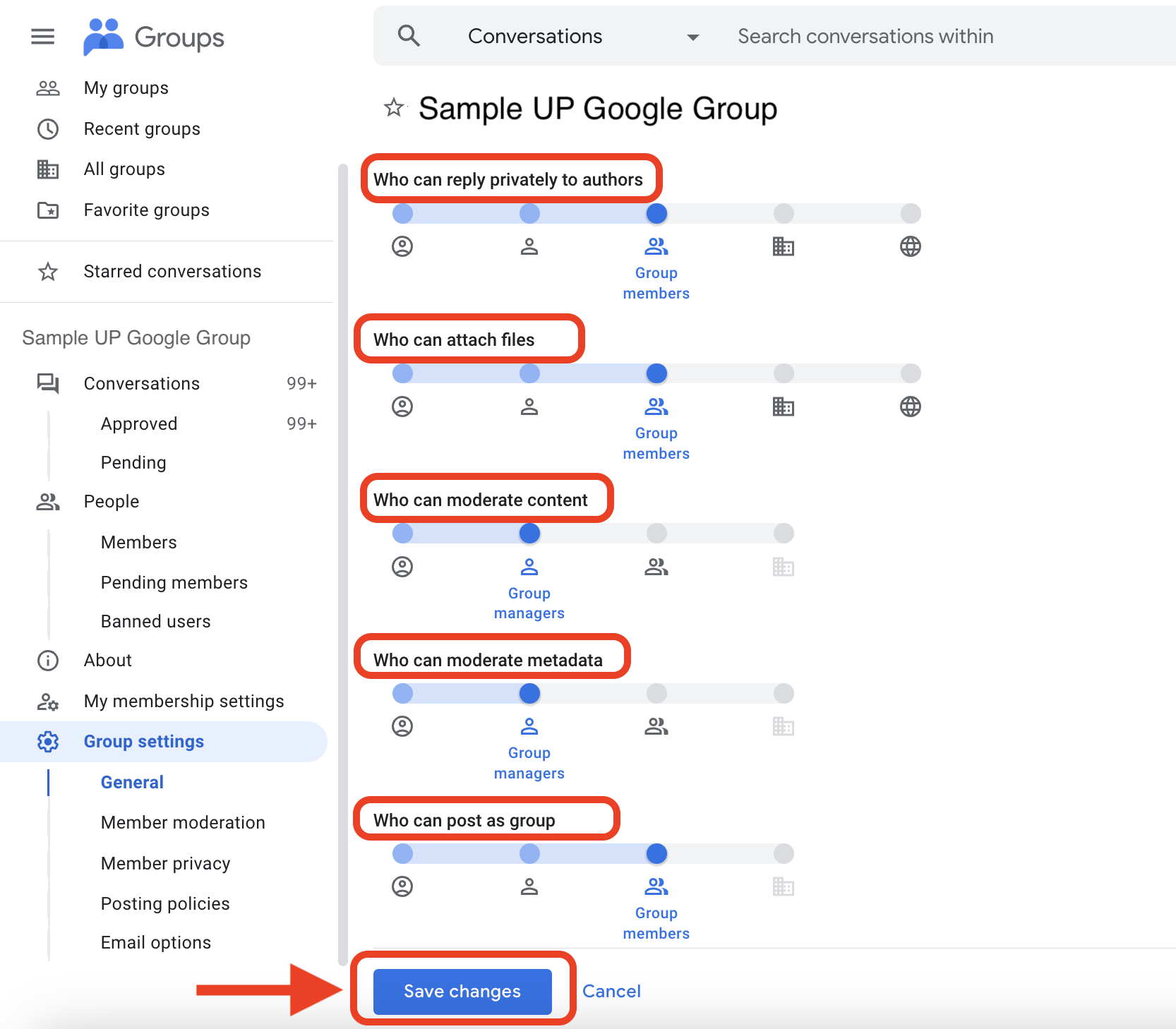This screenshot has width=1176, height=1029.
Task: Select group managers icon under post as group
Action: [x=529, y=886]
